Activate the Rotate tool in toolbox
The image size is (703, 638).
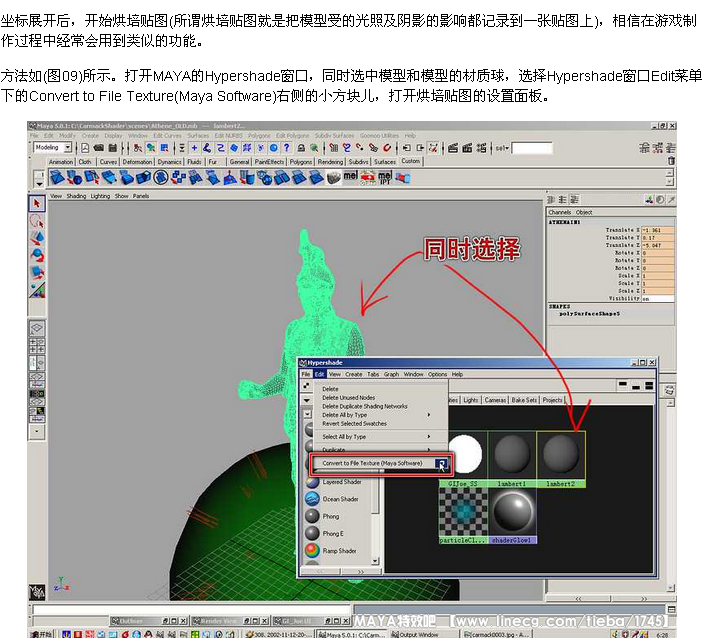[37, 255]
